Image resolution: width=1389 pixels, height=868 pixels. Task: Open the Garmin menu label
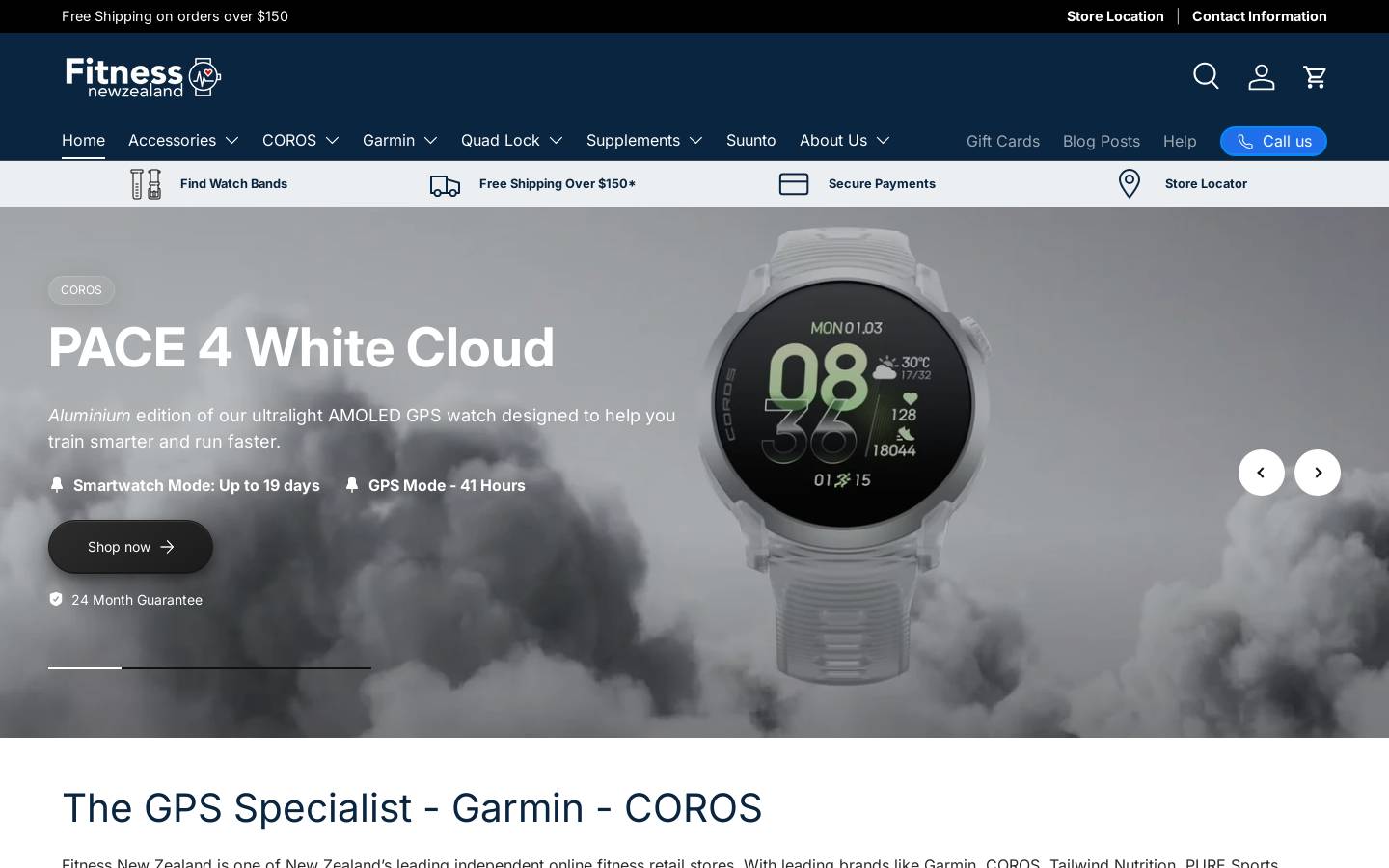pos(389,140)
